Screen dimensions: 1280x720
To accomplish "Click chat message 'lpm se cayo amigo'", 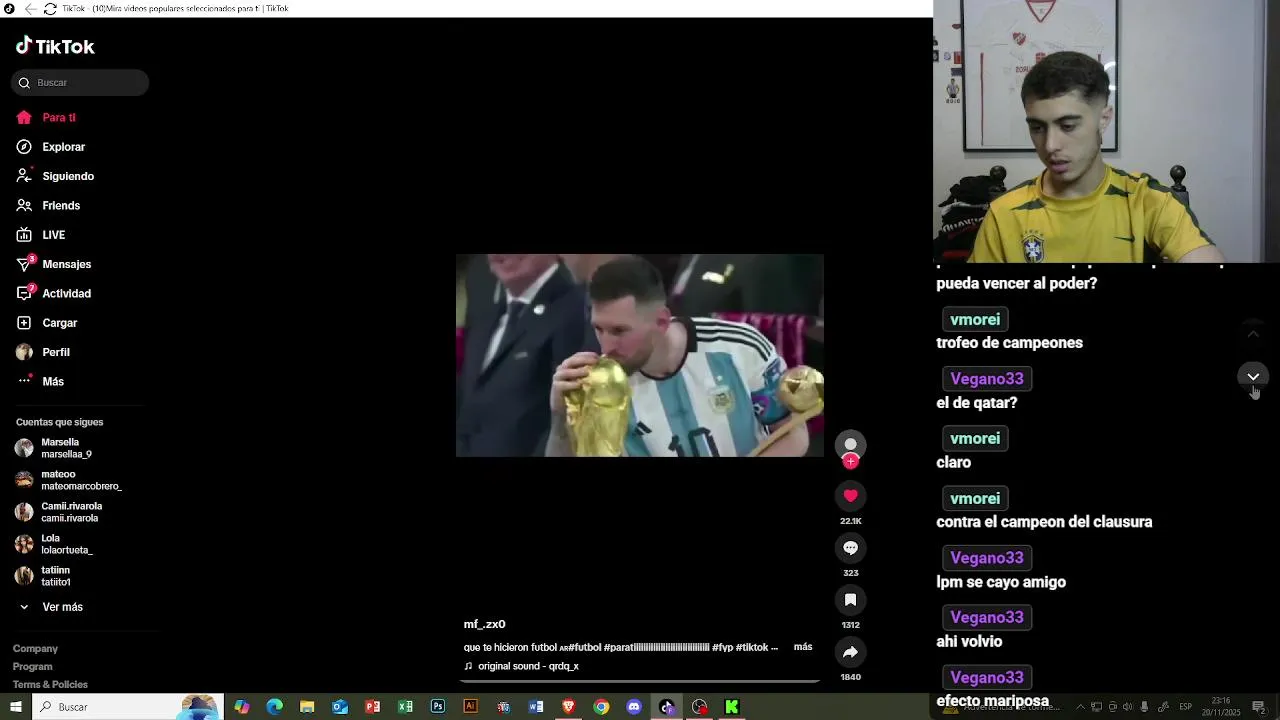I will (x=1001, y=582).
